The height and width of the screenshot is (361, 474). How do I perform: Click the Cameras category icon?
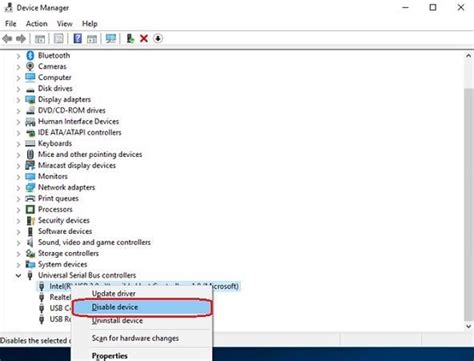click(x=30, y=66)
